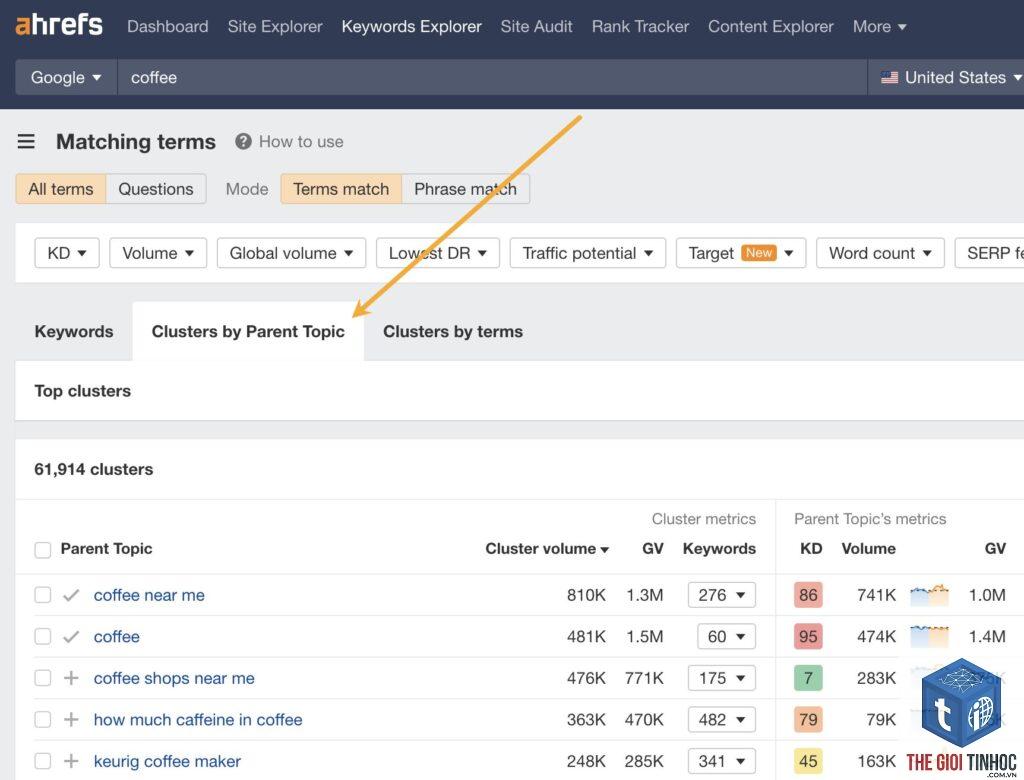Click the red KD 86 badge
Screen dimensions: 1024x780
coord(808,595)
